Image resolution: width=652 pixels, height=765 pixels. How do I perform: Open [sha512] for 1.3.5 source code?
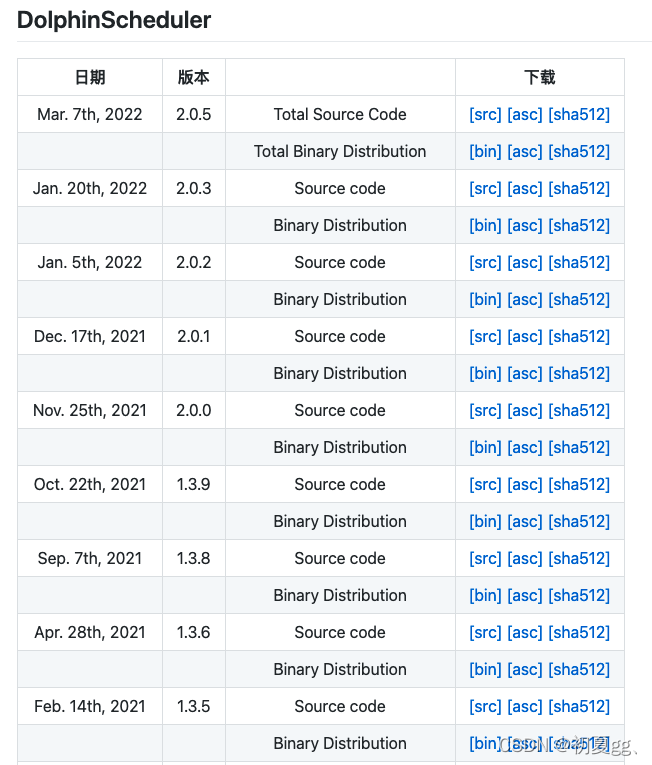579,706
